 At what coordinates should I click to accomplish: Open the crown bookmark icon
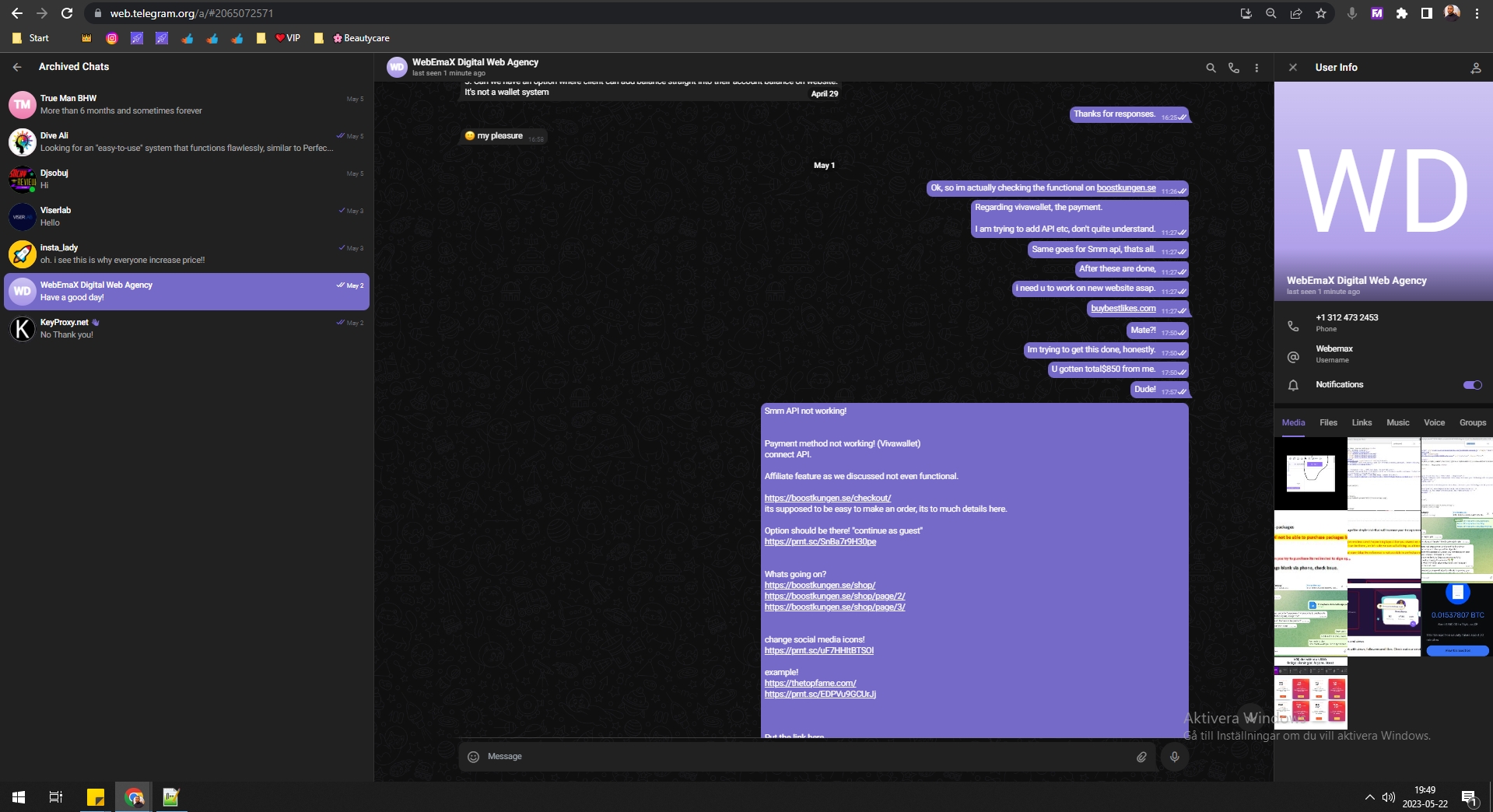click(x=86, y=38)
